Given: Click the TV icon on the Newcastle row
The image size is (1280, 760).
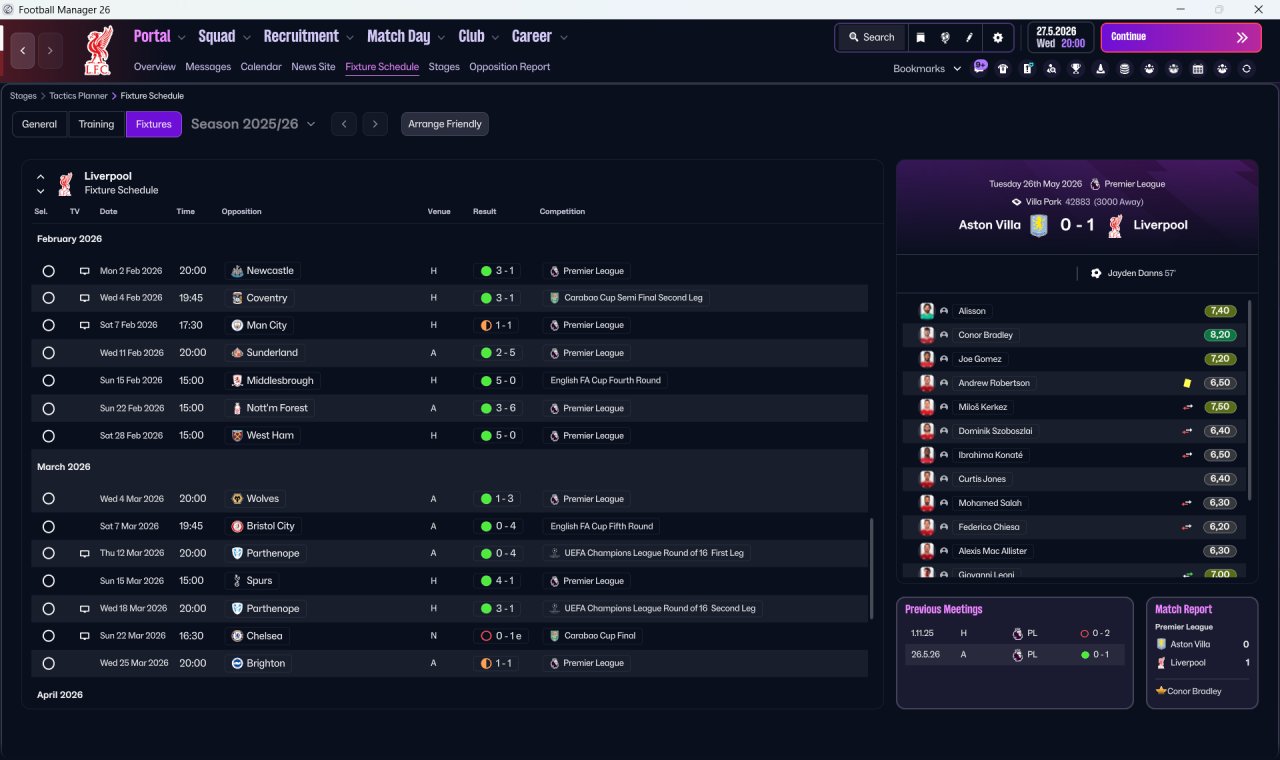Looking at the screenshot, I should (x=85, y=271).
